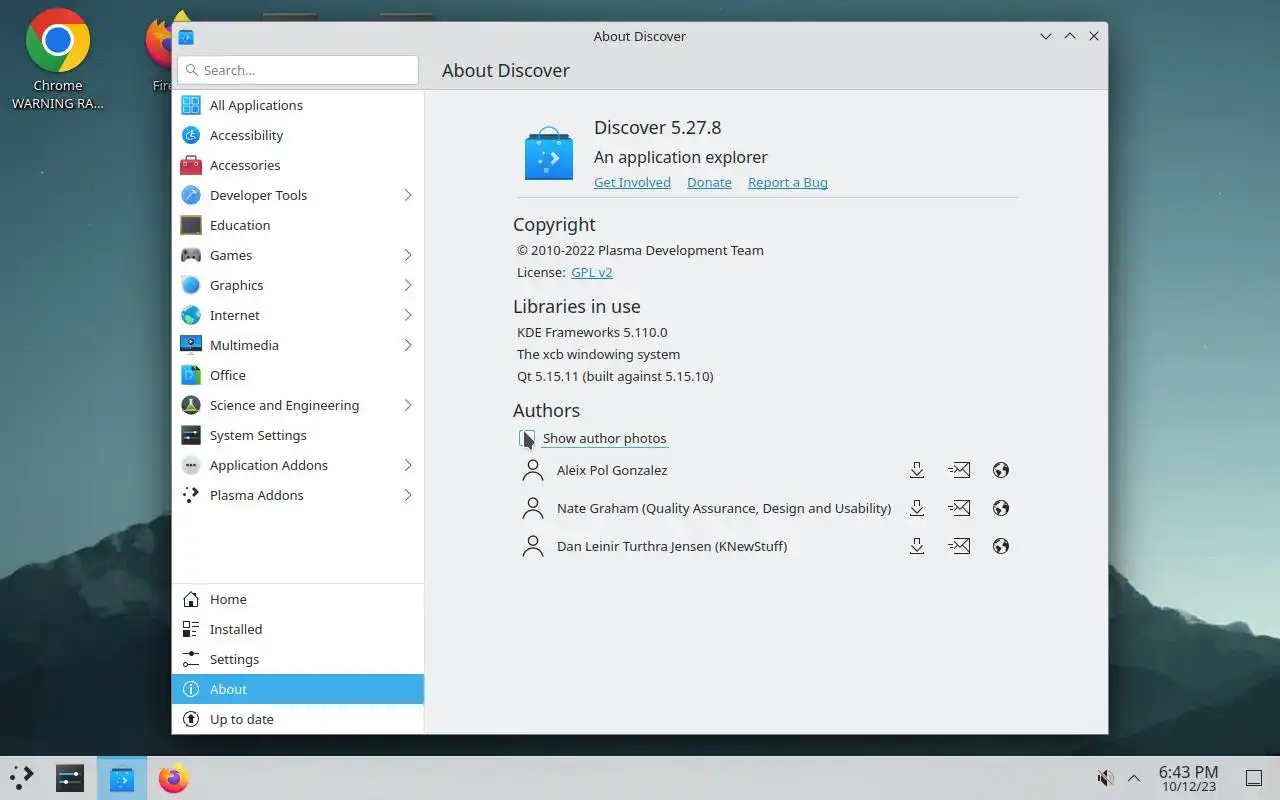Image resolution: width=1280 pixels, height=800 pixels.
Task: Click the muted volume tray icon
Action: (x=1105, y=778)
